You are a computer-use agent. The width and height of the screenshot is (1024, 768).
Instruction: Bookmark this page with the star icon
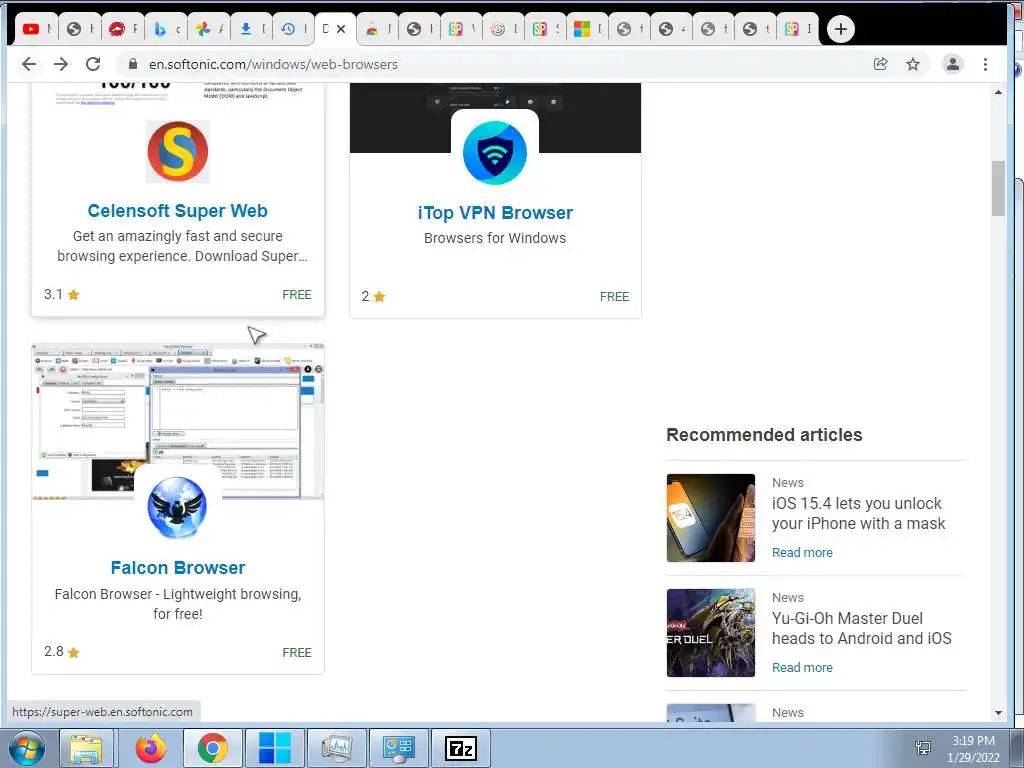click(913, 64)
